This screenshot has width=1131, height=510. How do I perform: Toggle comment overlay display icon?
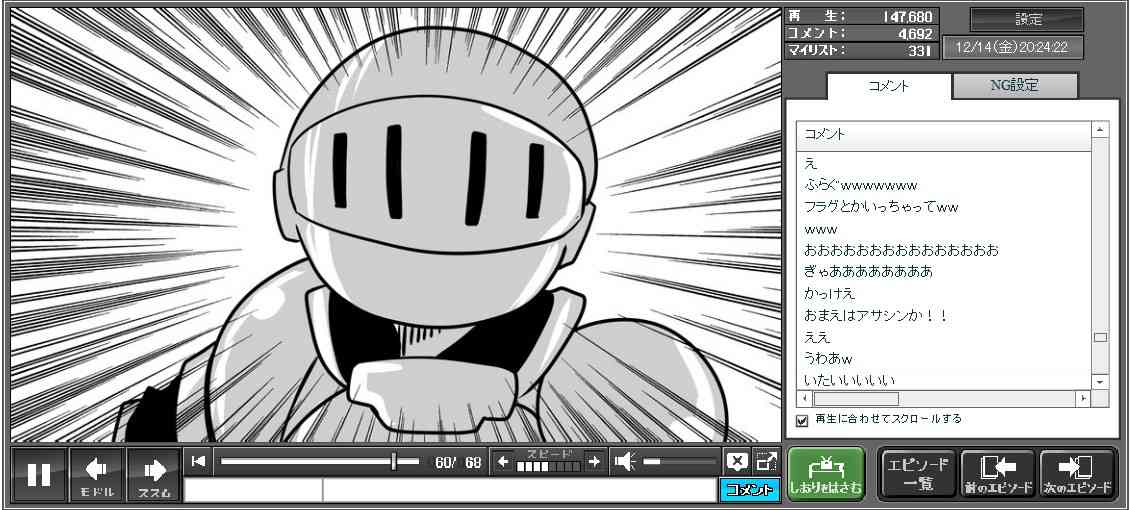[x=737, y=461]
